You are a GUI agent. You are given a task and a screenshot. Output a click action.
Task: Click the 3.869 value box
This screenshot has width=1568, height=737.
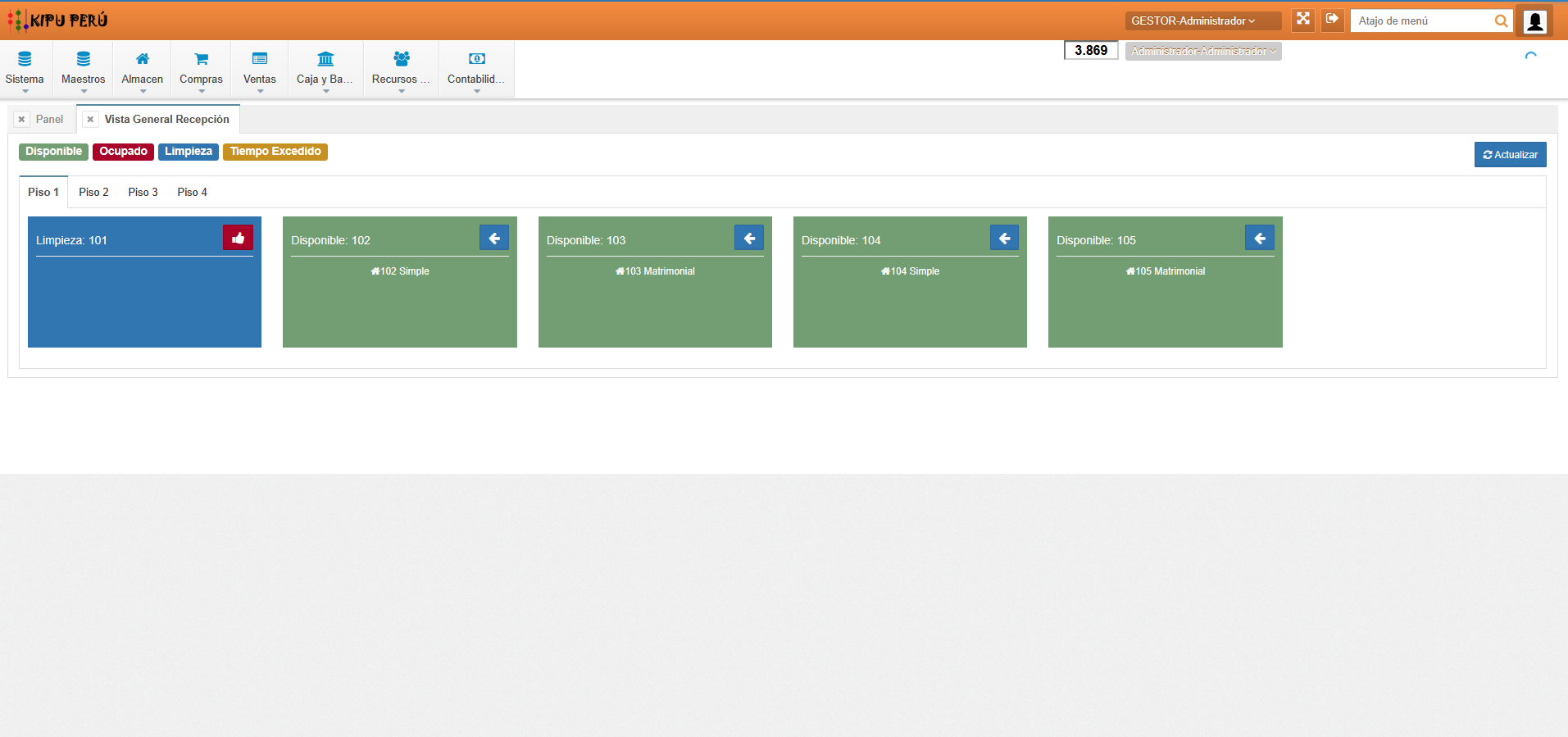(x=1091, y=51)
